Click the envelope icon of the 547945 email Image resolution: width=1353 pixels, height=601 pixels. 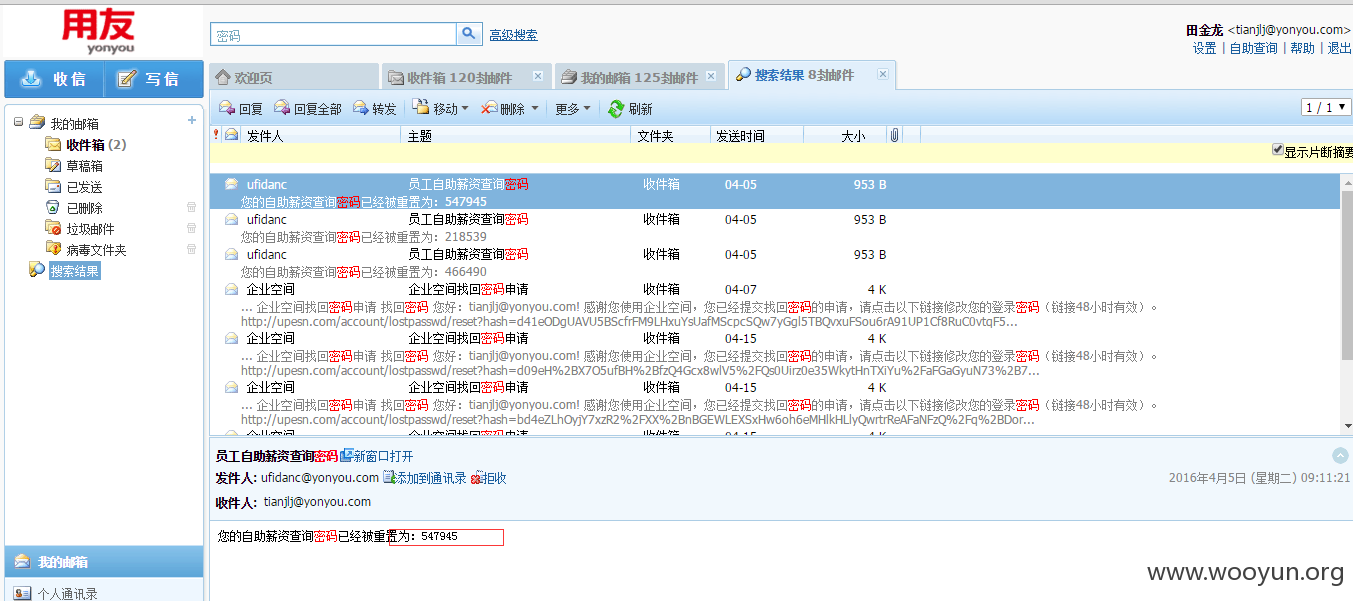[x=231, y=184]
